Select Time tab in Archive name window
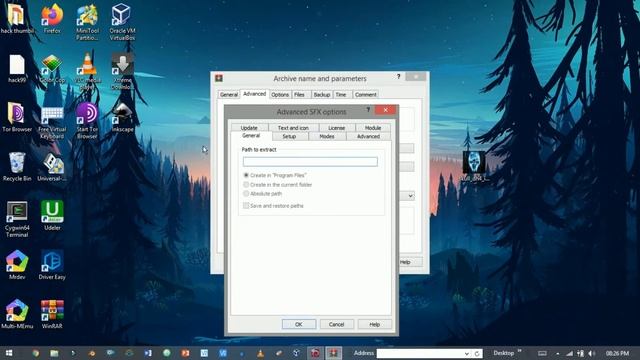This screenshot has width=640, height=360. pyautogui.click(x=341, y=94)
